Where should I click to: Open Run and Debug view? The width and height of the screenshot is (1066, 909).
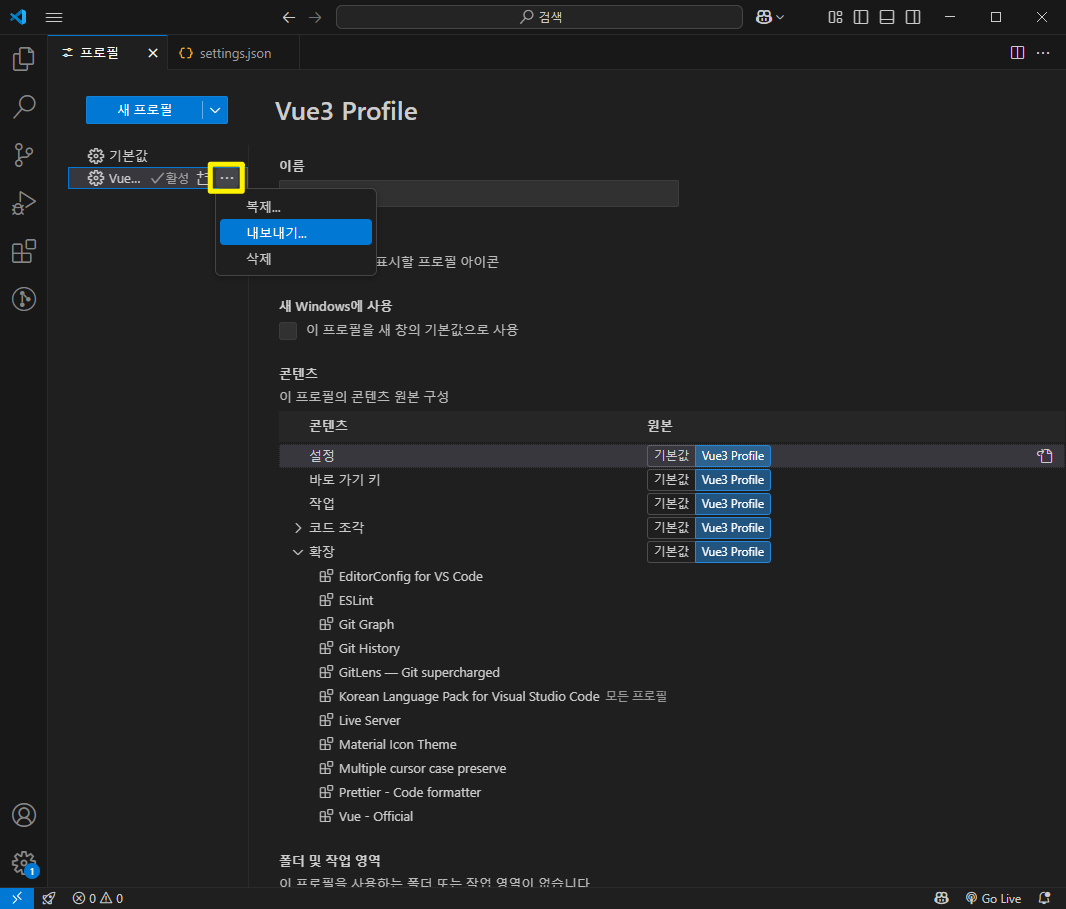[x=24, y=203]
